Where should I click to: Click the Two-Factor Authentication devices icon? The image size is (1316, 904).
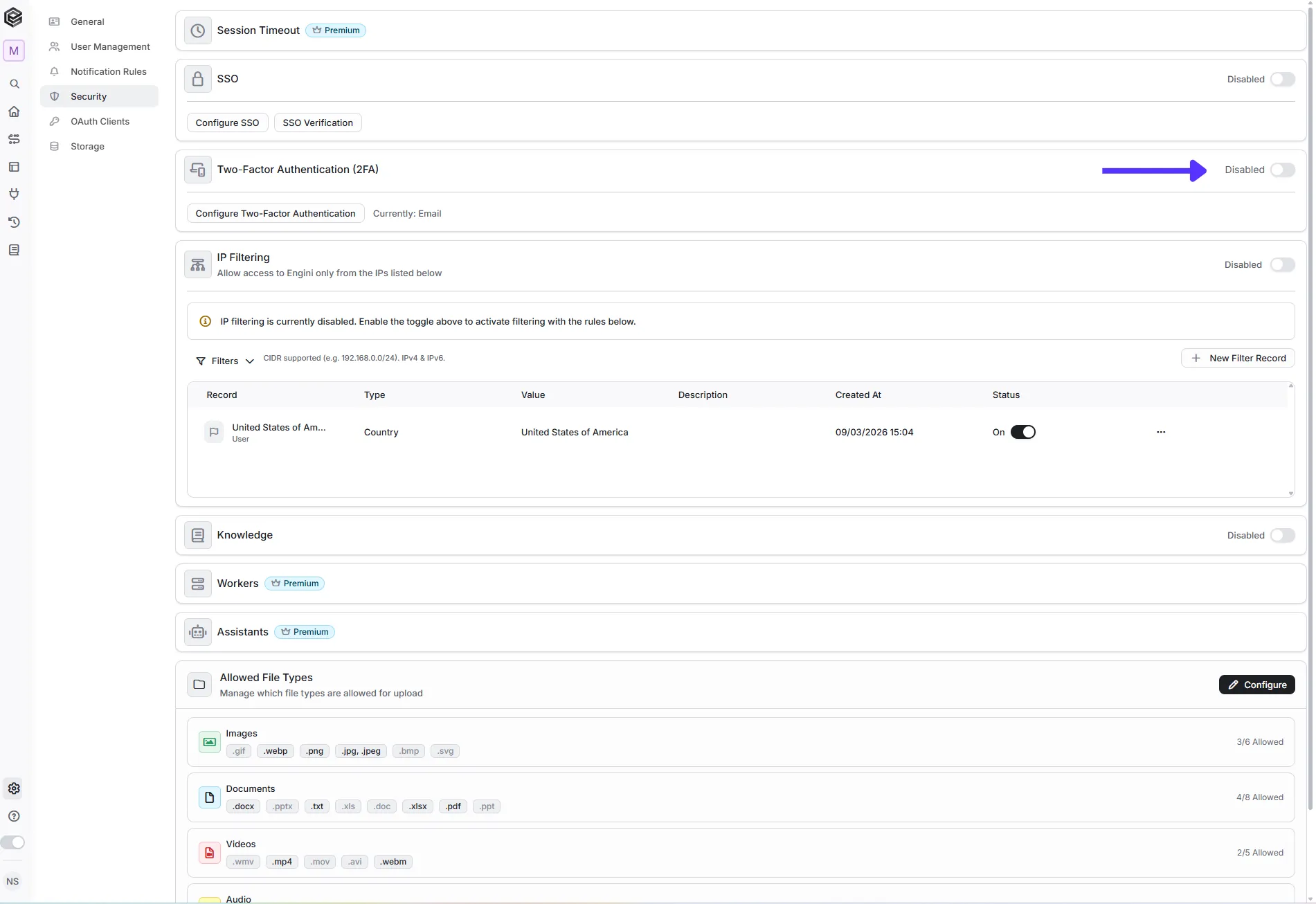pos(198,170)
